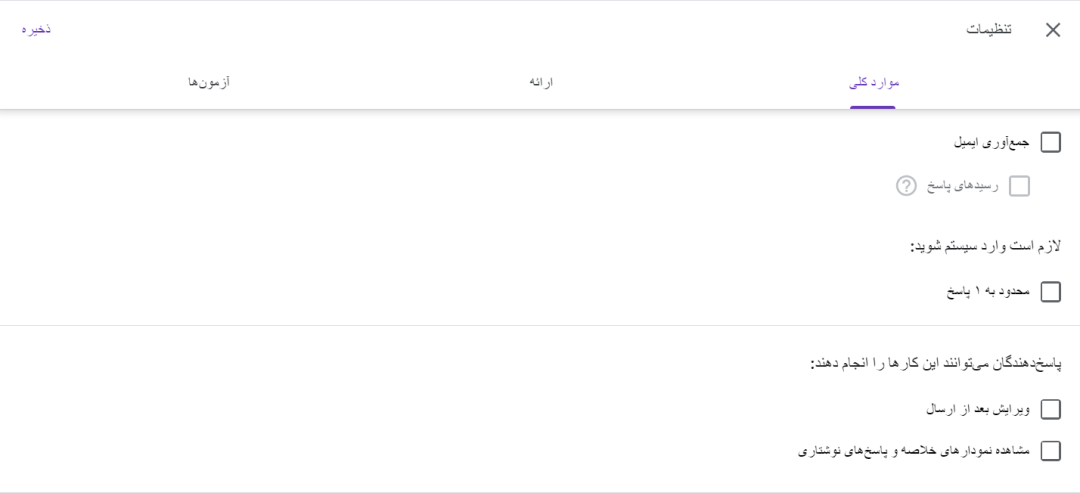Image resolution: width=1080 pixels, height=493 pixels.
Task: Switch to the ارائه tab
Action: point(541,83)
